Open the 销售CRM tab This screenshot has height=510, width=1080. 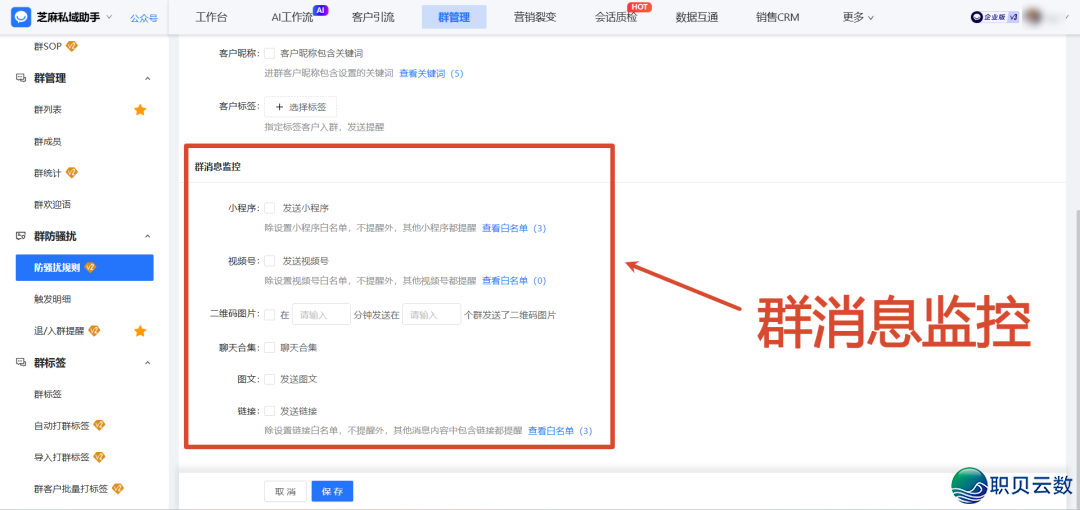click(778, 18)
